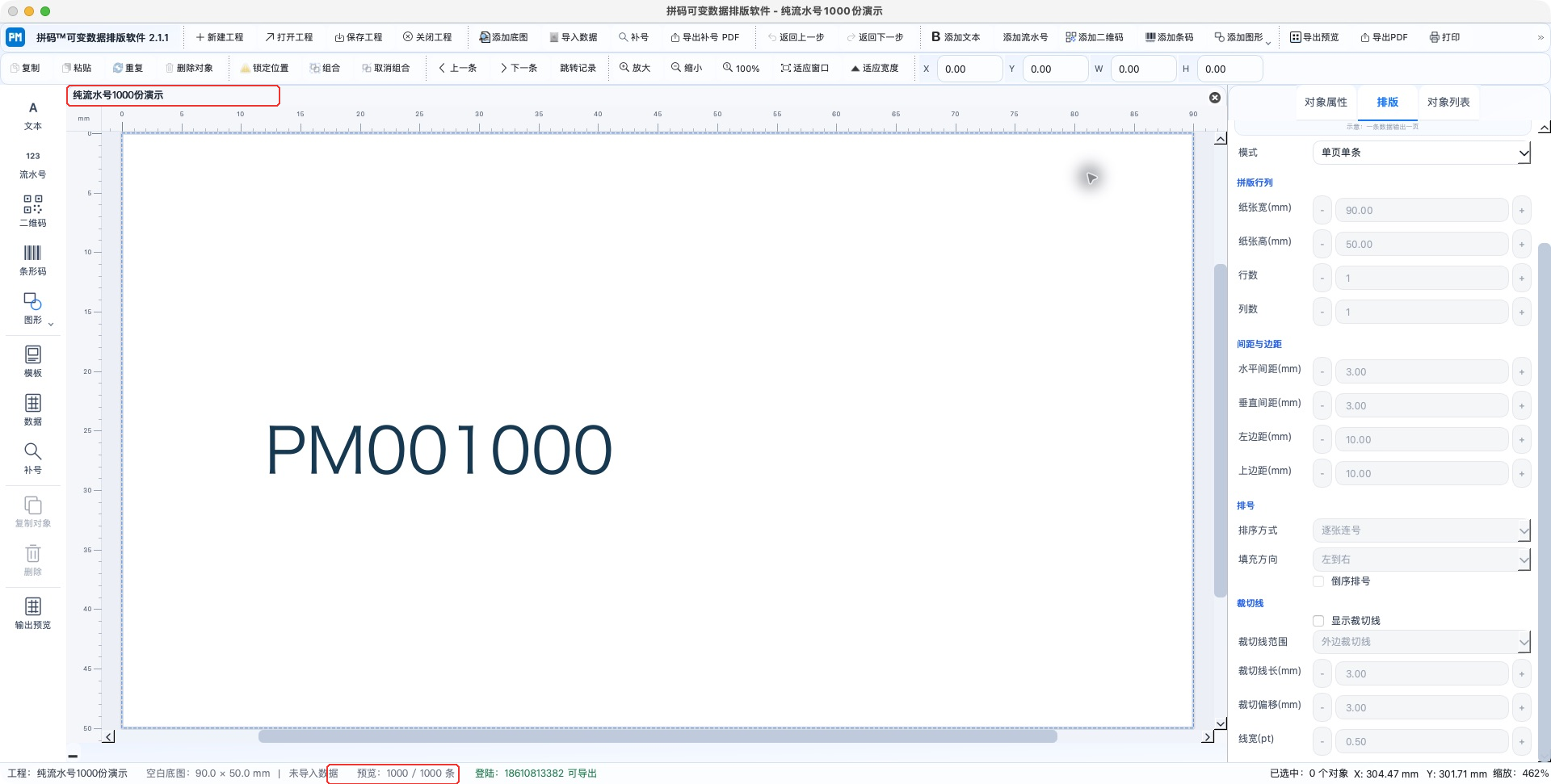This screenshot has height=784, width=1551.
Task: Select the 图形 shape tool in sidebar
Action: (x=33, y=308)
